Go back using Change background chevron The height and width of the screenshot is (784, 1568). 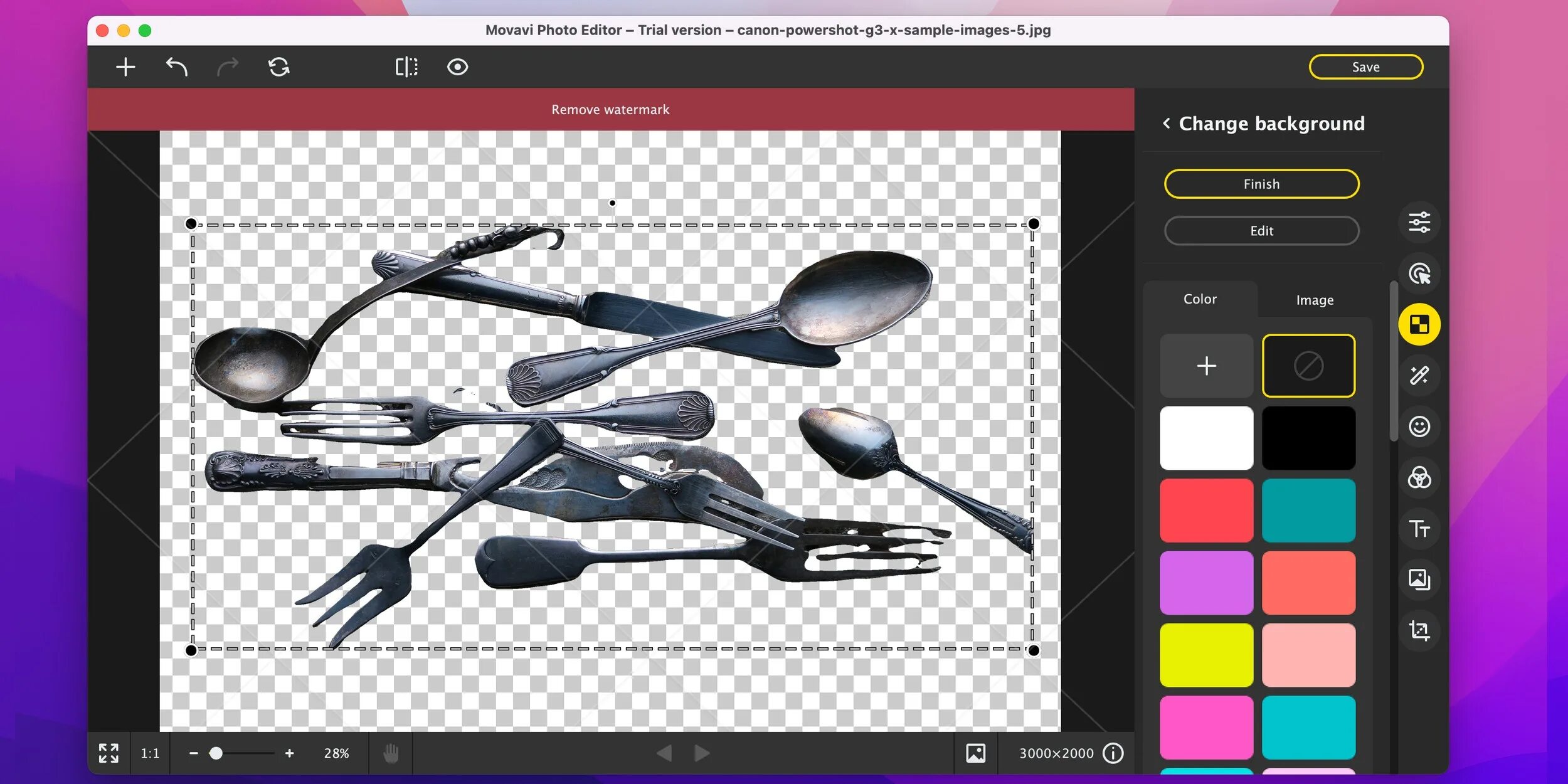1166,123
